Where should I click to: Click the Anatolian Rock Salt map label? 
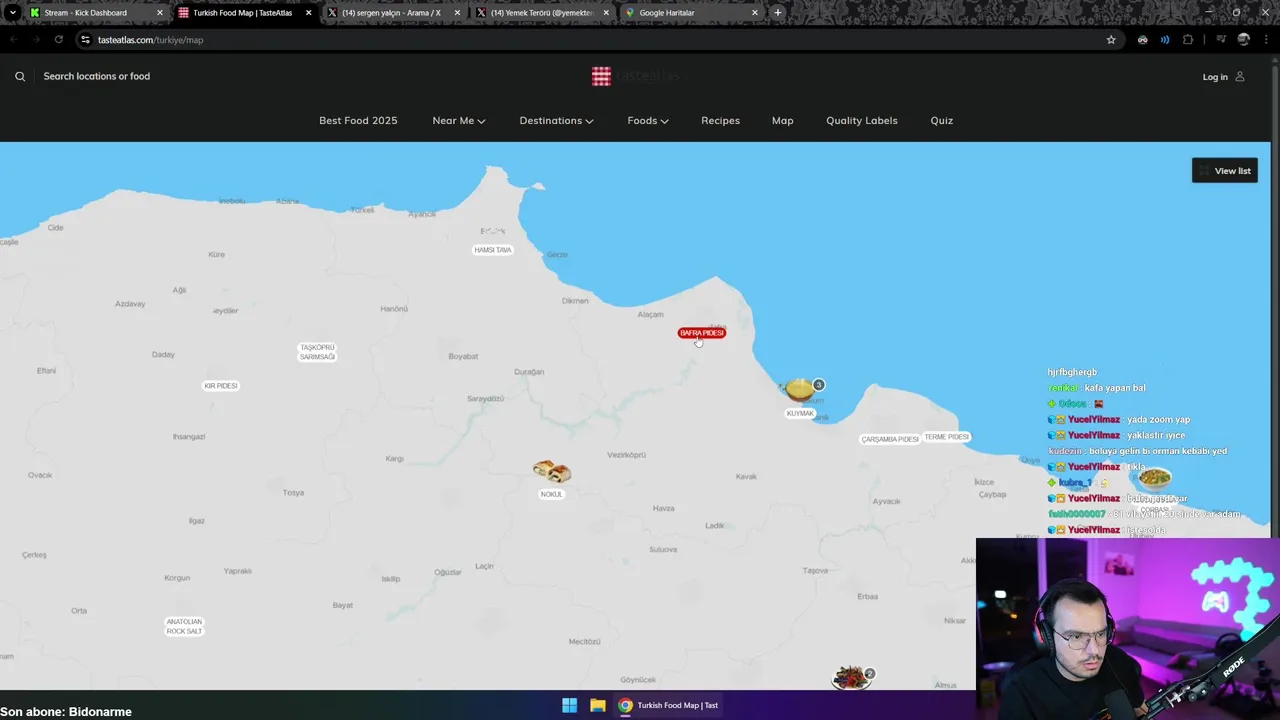click(184, 627)
